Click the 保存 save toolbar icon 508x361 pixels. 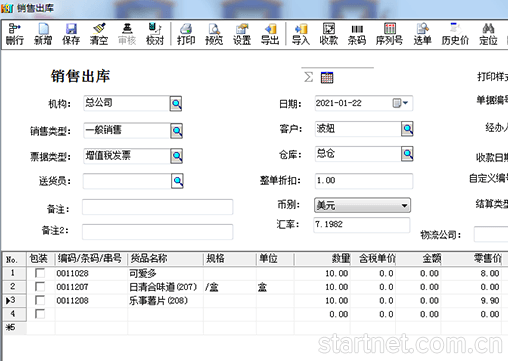pyautogui.click(x=71, y=34)
